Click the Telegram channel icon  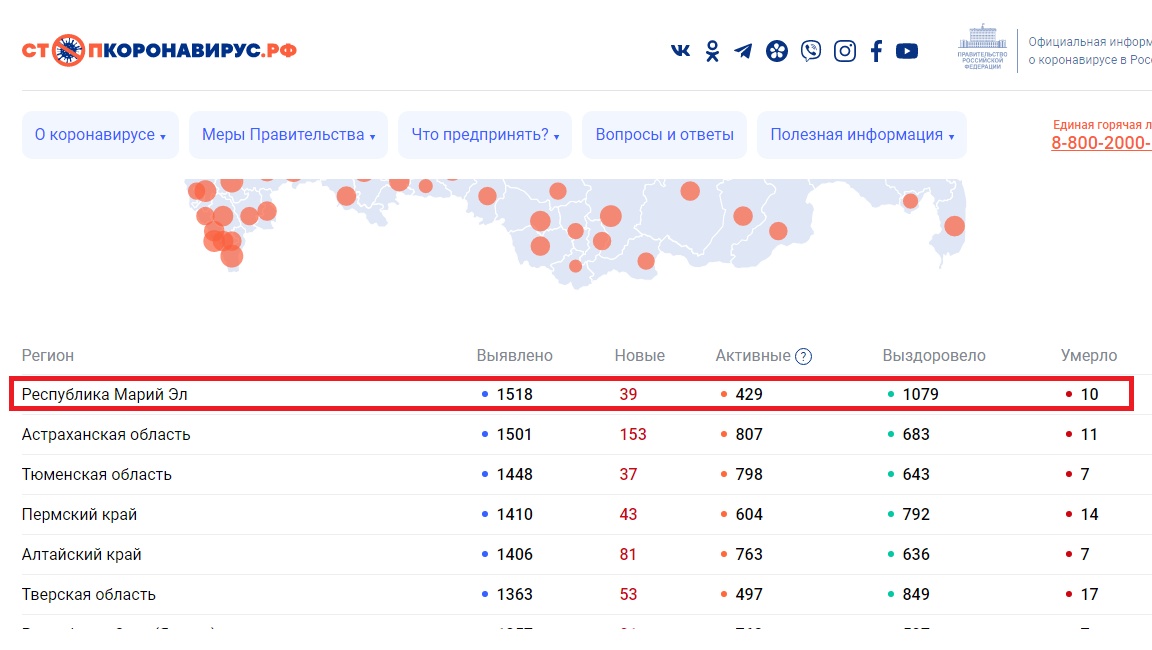[743, 51]
